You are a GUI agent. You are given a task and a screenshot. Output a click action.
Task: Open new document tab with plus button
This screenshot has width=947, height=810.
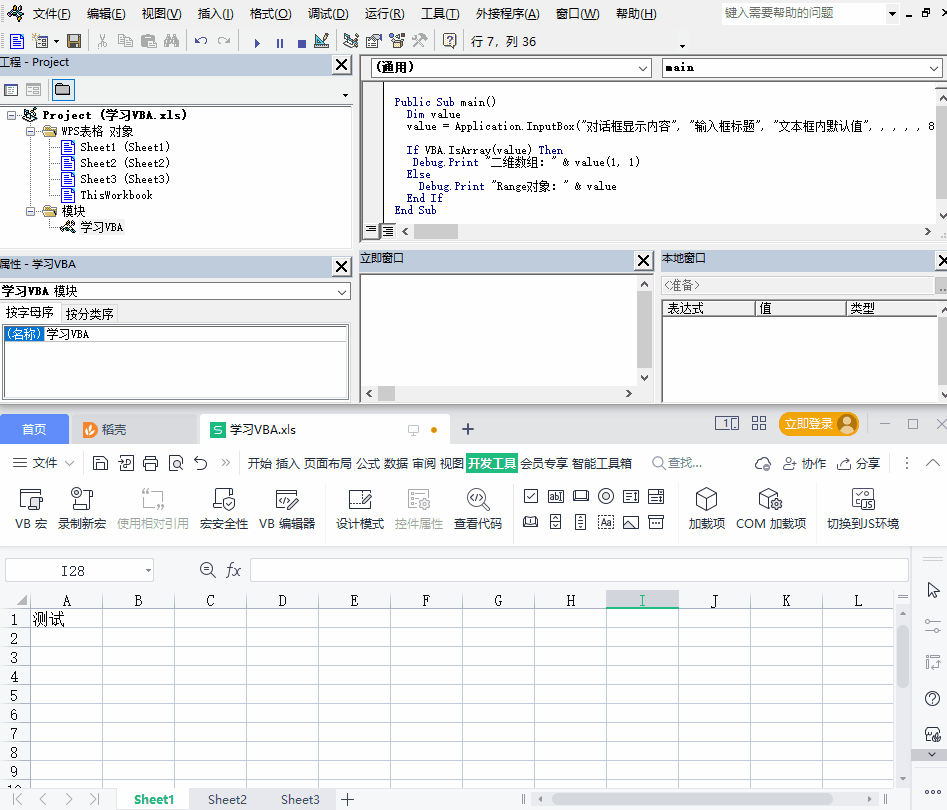[x=467, y=429]
